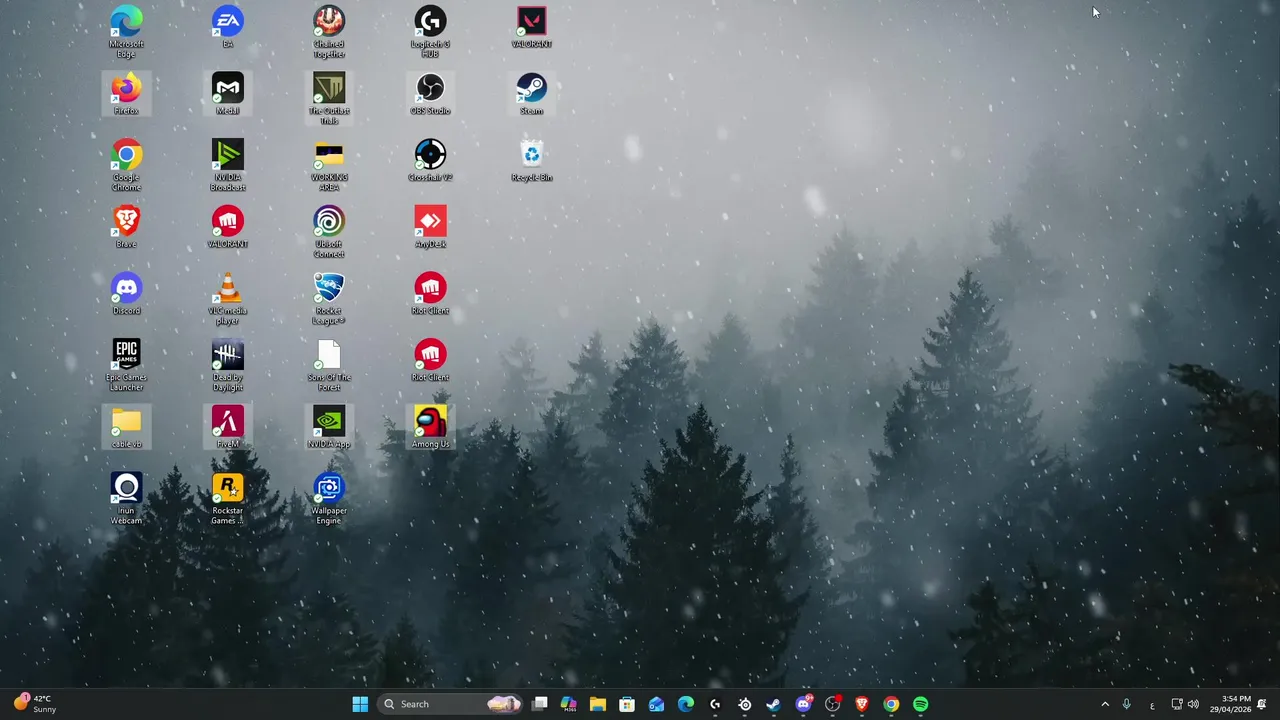This screenshot has height=720, width=1280.
Task: Select the Dead by Daylight desktop icon
Action: pyautogui.click(x=228, y=365)
